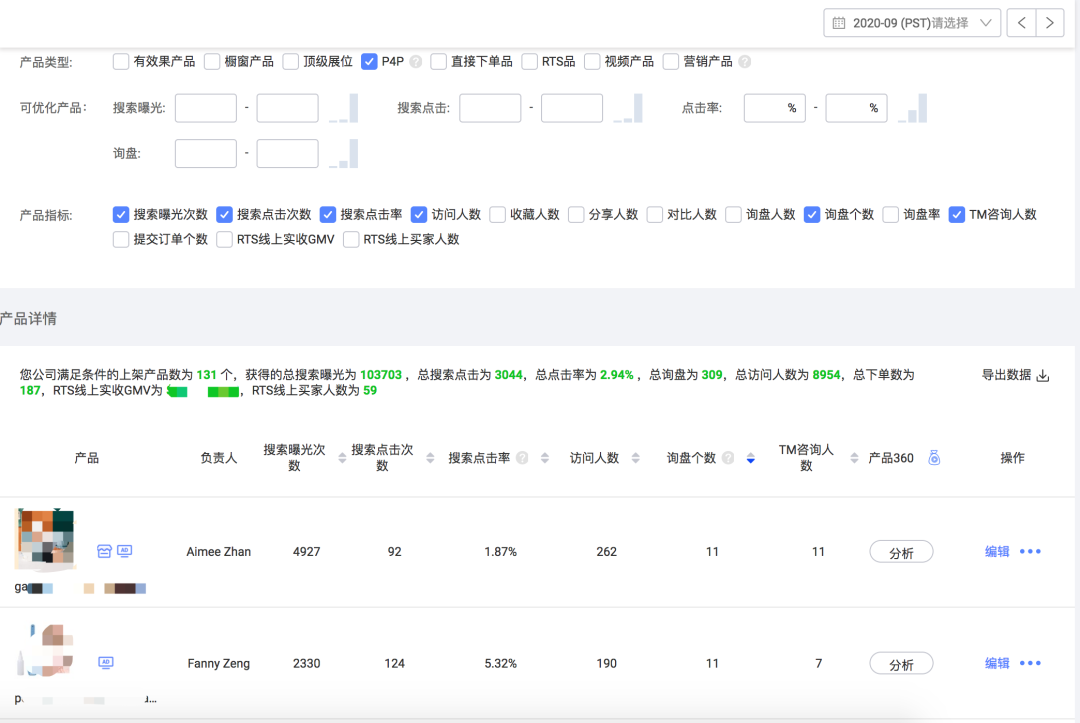Enable the 收藏人数 metric checkbox
Viewport: 1080px width, 723px height.
(x=497, y=214)
